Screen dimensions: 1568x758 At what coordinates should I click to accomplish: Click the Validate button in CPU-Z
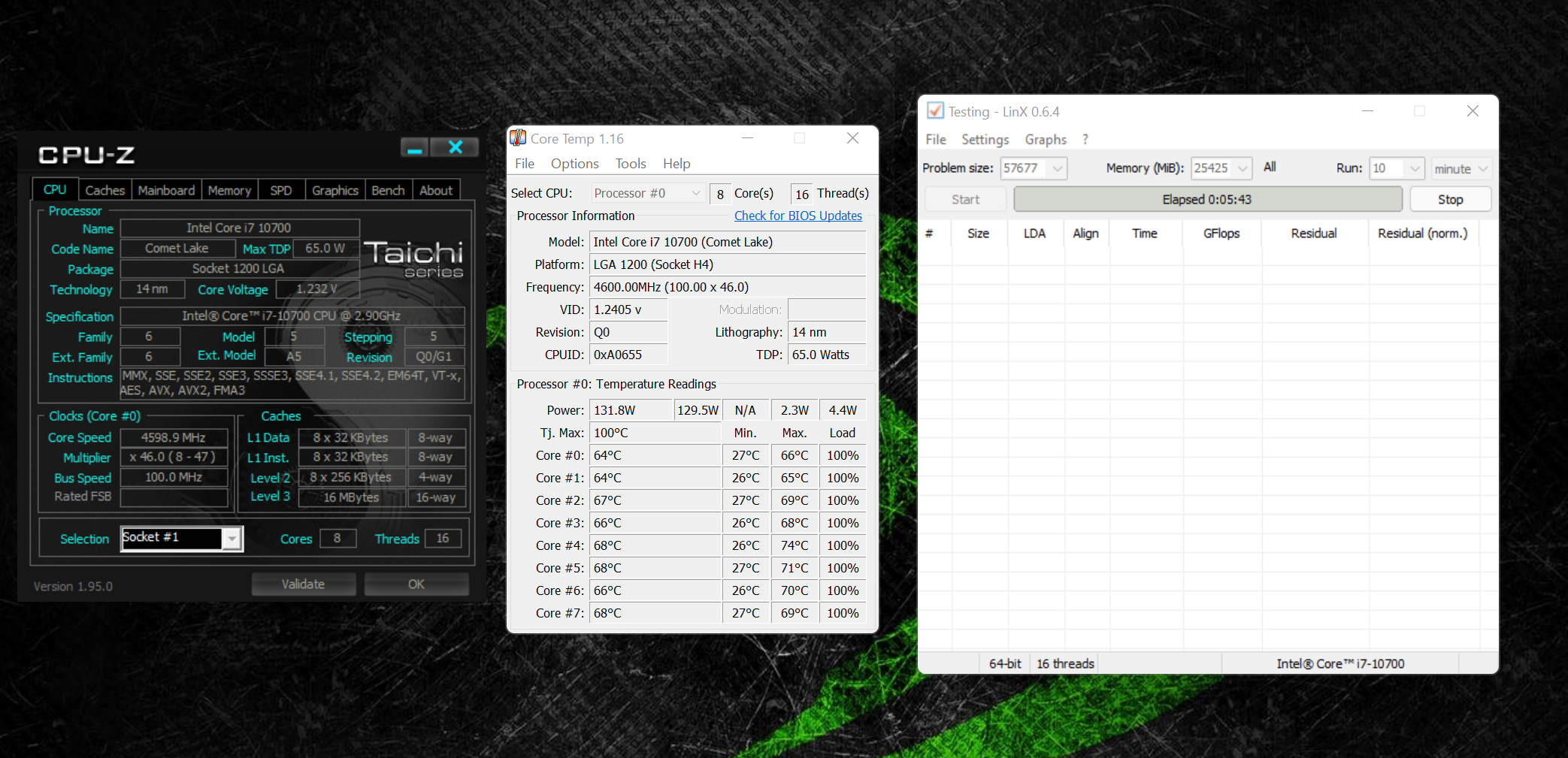click(x=304, y=584)
